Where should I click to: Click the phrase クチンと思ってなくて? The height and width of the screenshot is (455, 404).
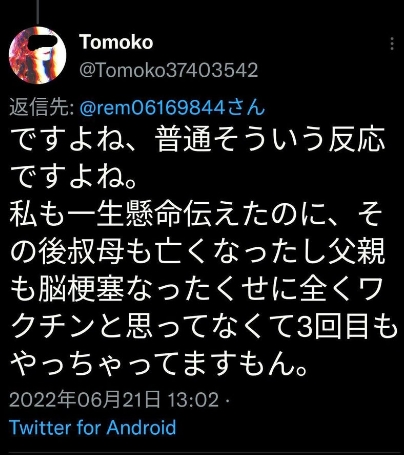153,327
